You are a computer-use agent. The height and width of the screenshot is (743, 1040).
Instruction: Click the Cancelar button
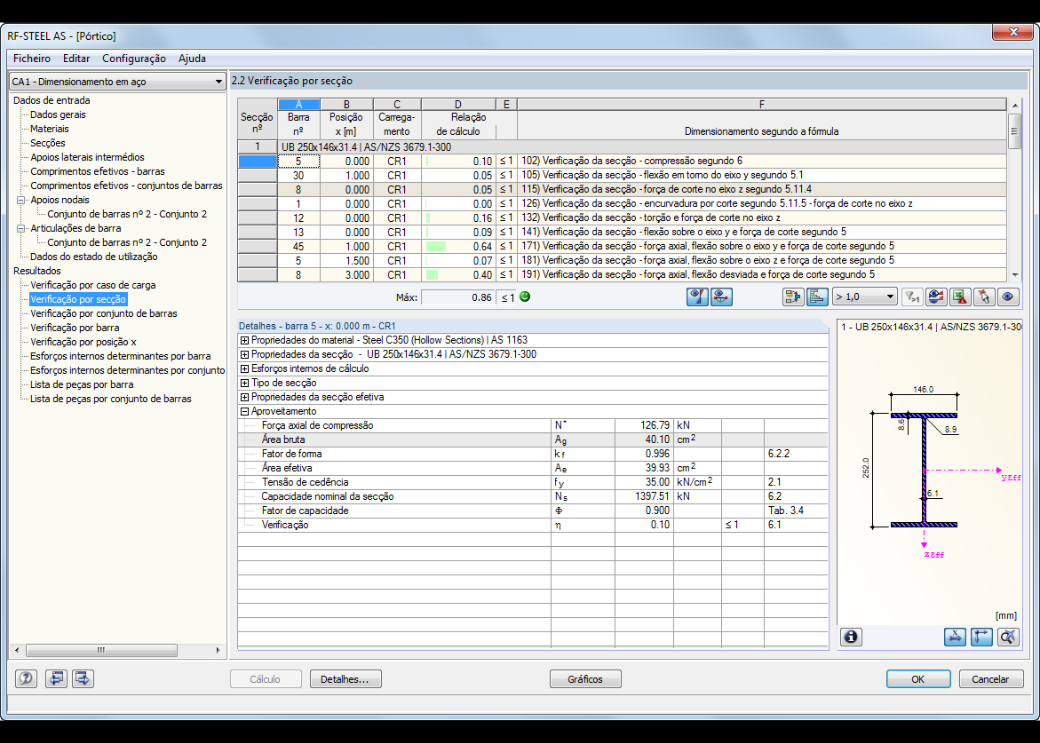[990, 679]
